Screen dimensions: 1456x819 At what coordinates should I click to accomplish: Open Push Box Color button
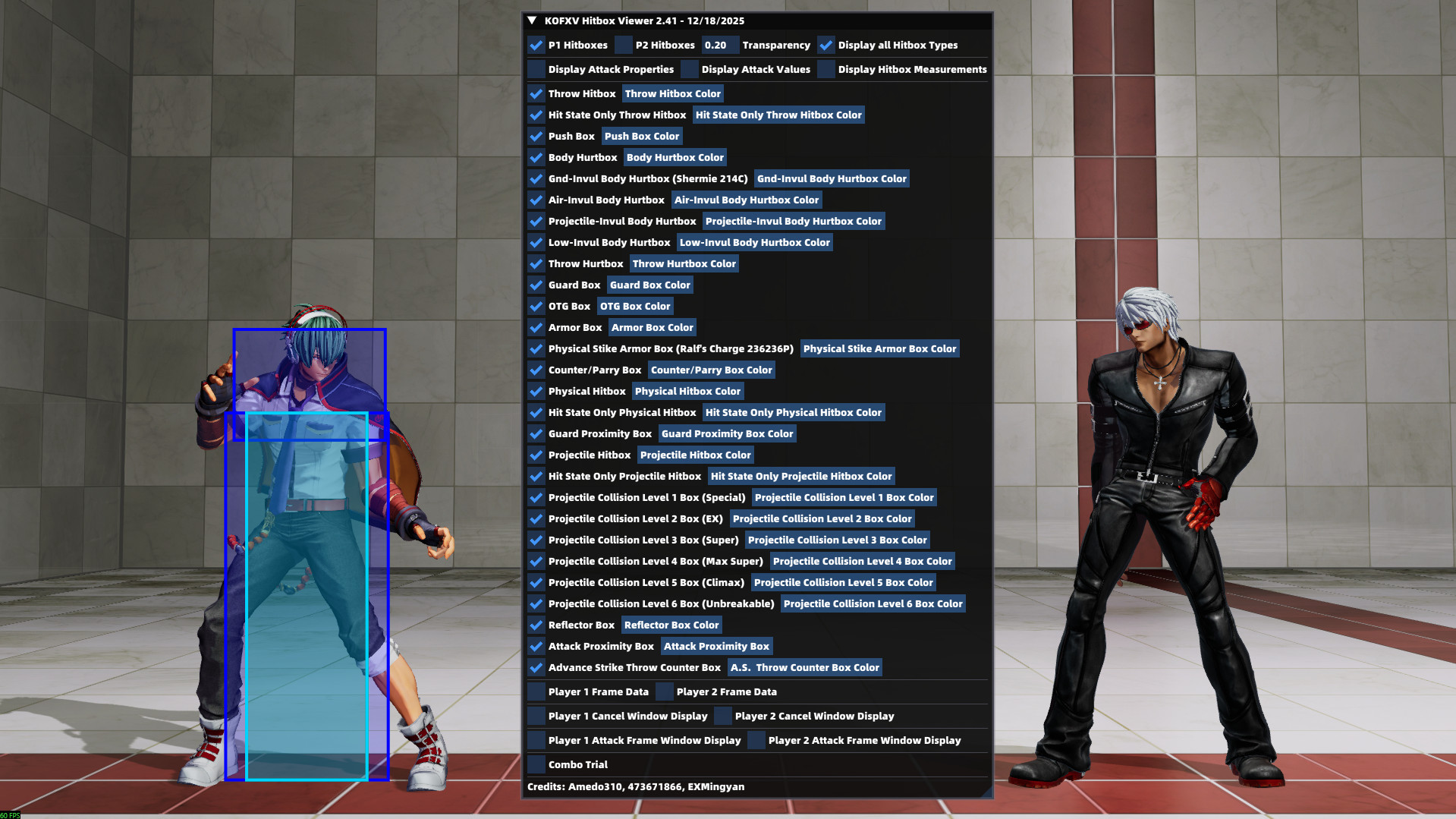pyautogui.click(x=642, y=136)
